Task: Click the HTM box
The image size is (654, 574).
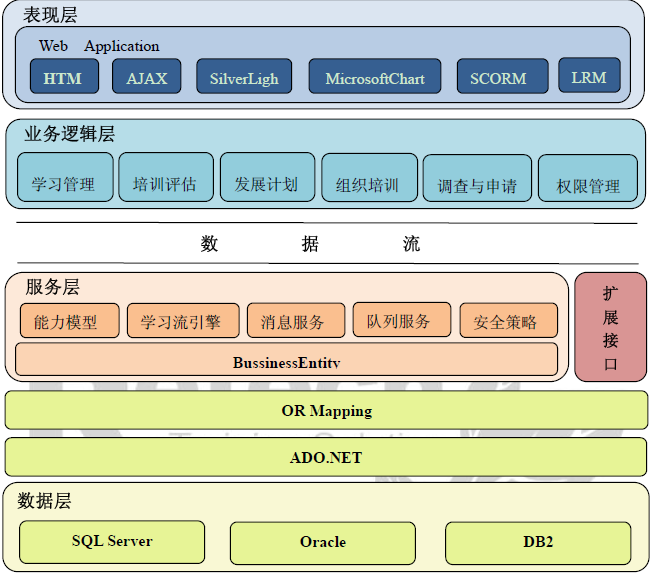Action: tap(63, 78)
